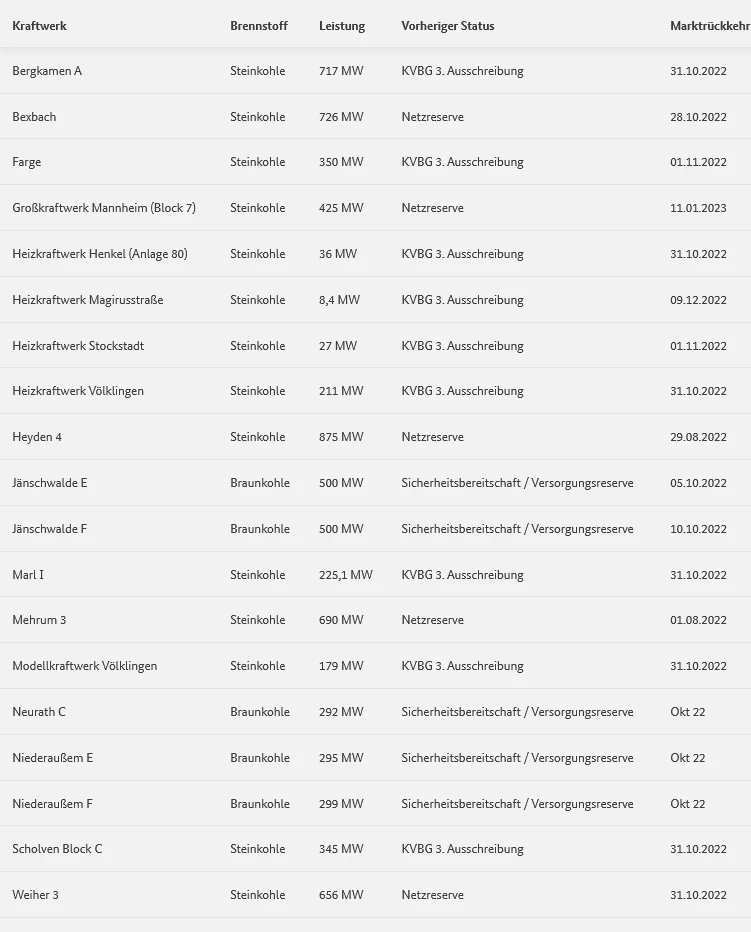
Task: Click the Mehrum 3 Netzreserve status
Action: (432, 620)
